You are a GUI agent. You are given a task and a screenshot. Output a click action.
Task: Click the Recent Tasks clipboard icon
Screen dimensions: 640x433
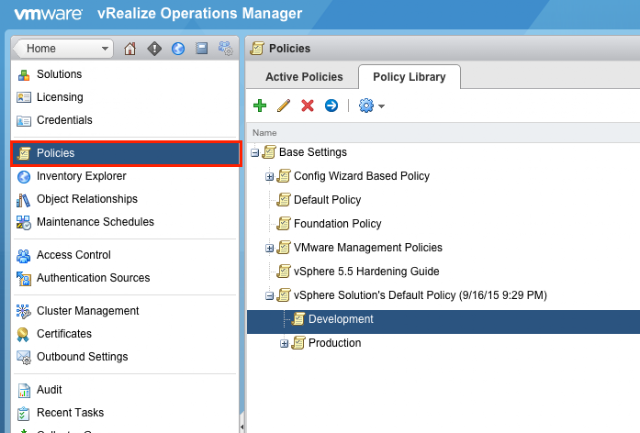[24, 413]
